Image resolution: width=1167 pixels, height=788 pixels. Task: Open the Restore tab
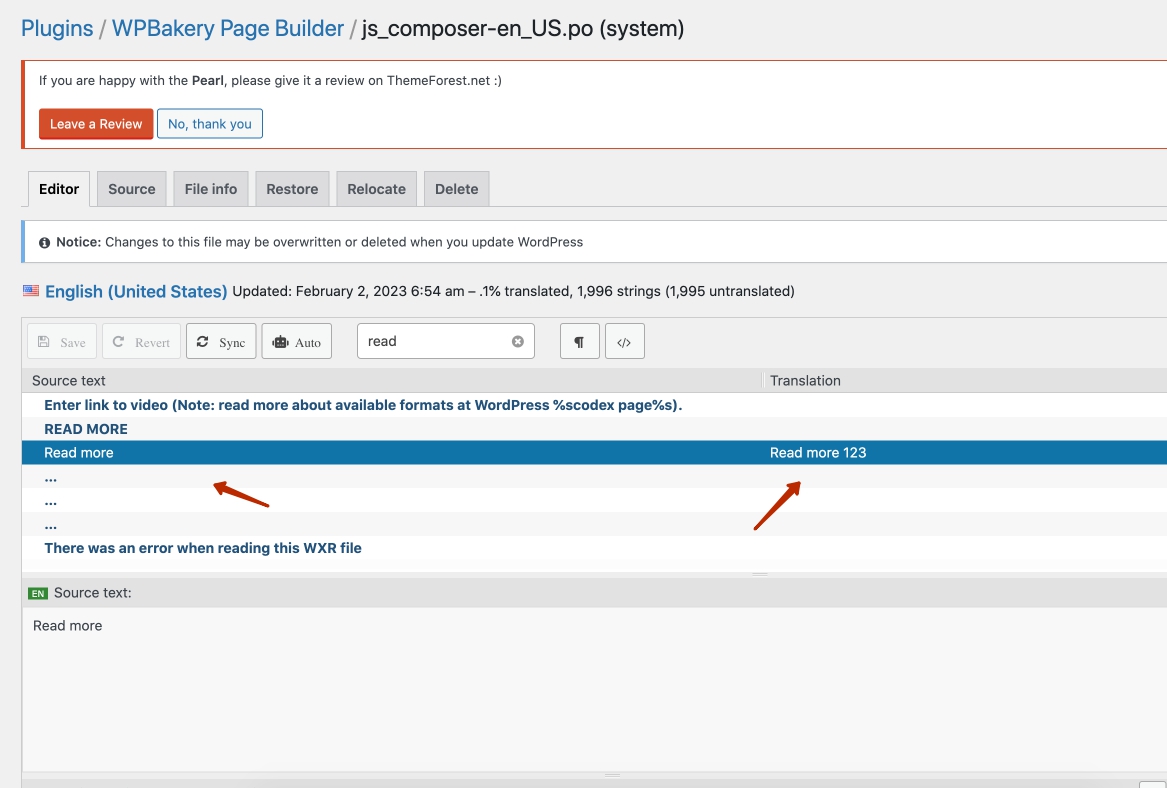click(292, 189)
